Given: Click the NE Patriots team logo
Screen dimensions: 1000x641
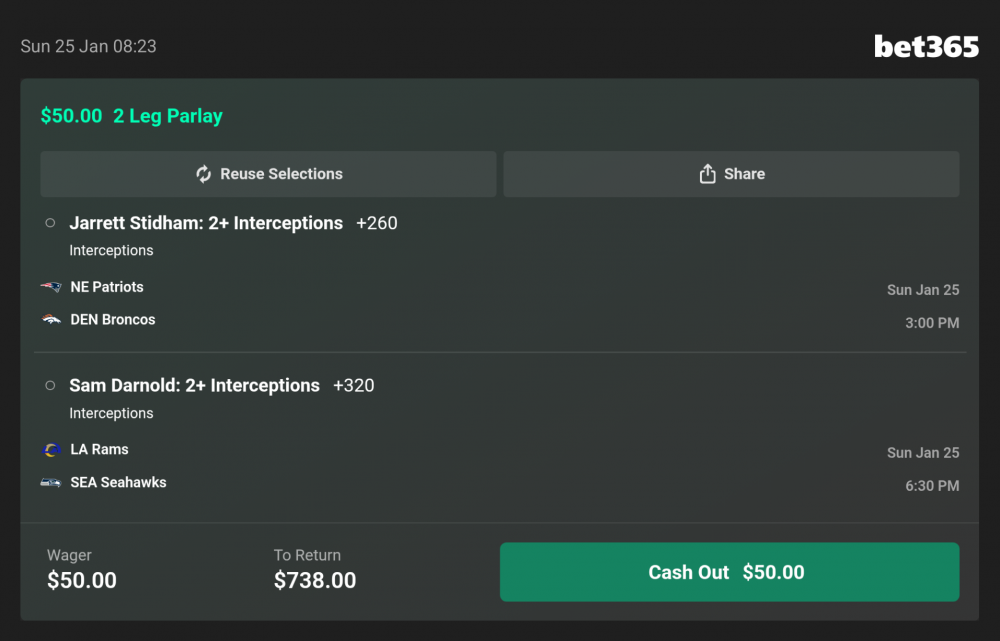Looking at the screenshot, I should [x=51, y=287].
